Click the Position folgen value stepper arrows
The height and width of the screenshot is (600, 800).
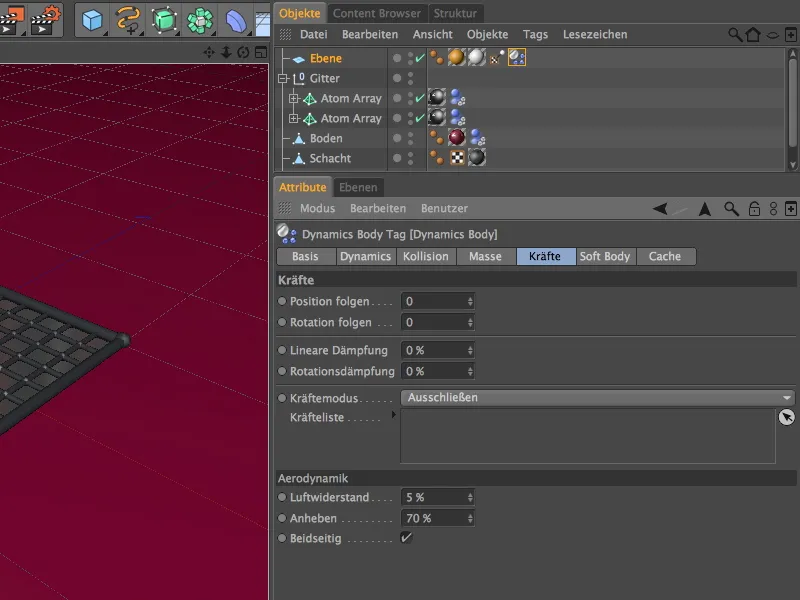[x=470, y=302]
